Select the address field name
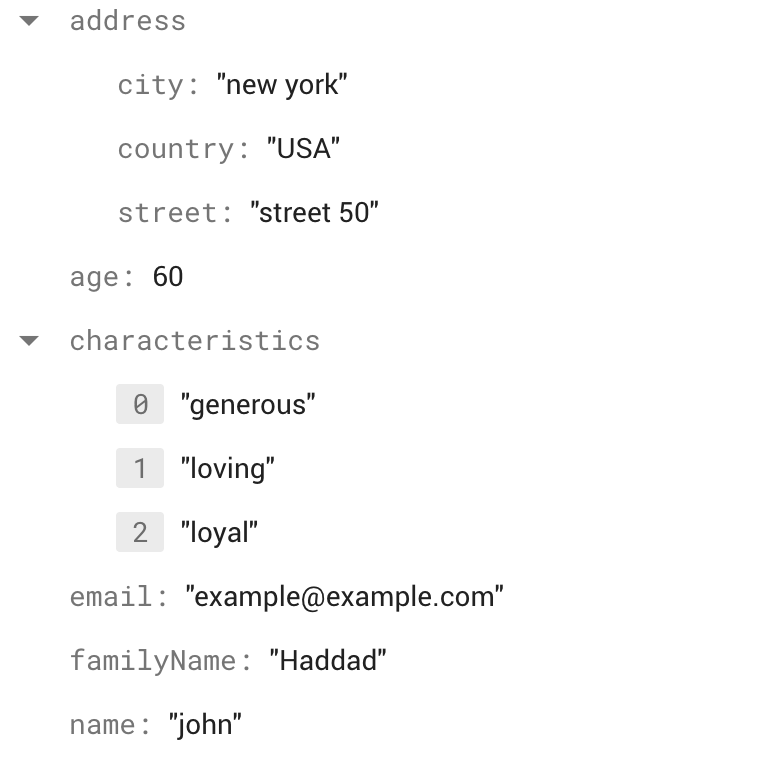Viewport: 778px width, 764px height. pyautogui.click(x=127, y=21)
